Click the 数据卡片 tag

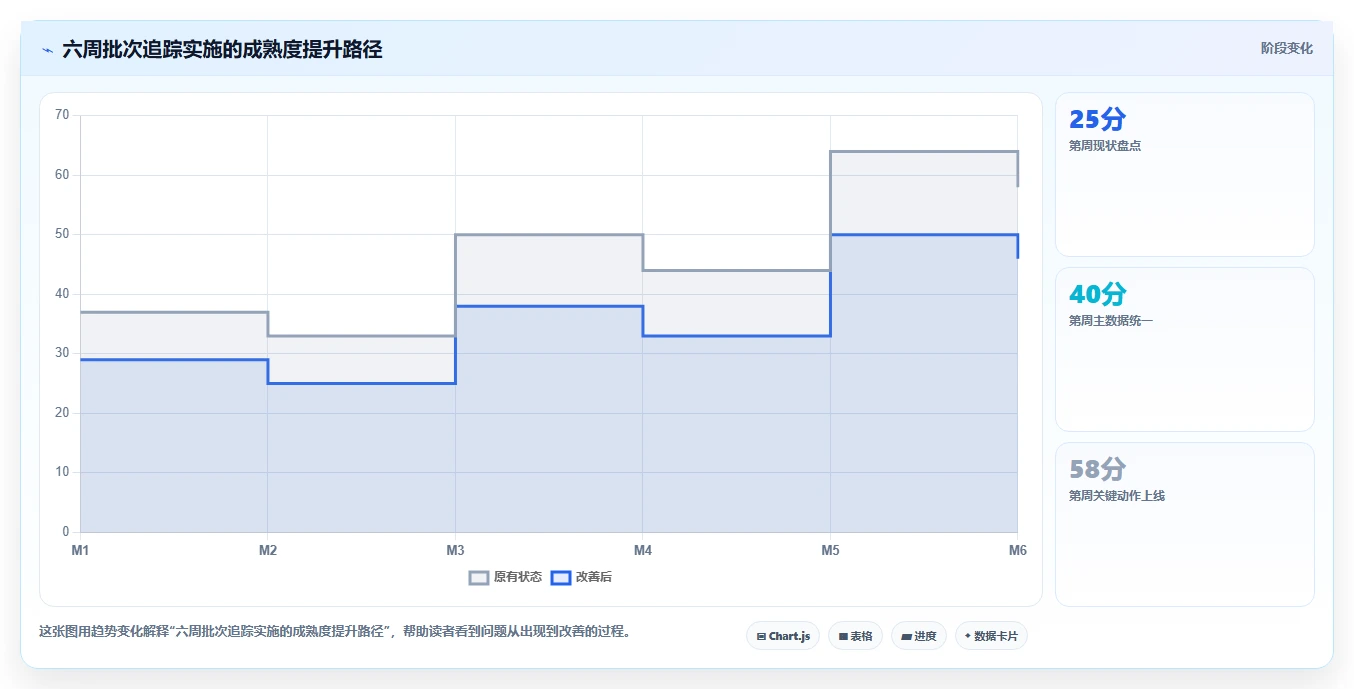pyautogui.click(x=991, y=636)
